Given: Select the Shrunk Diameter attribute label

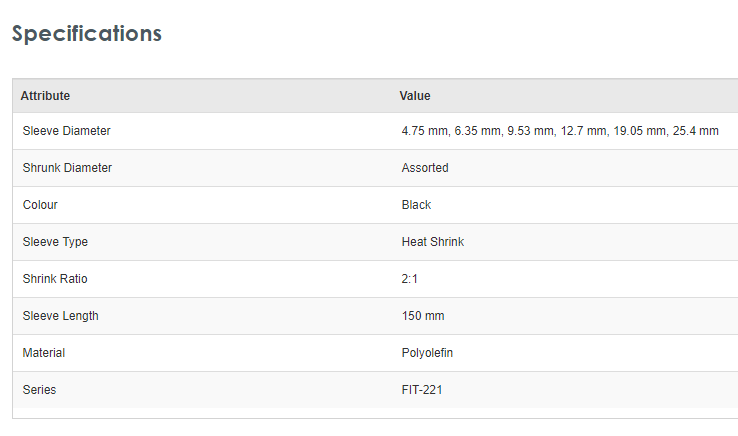Looking at the screenshot, I should pyautogui.click(x=67, y=168).
